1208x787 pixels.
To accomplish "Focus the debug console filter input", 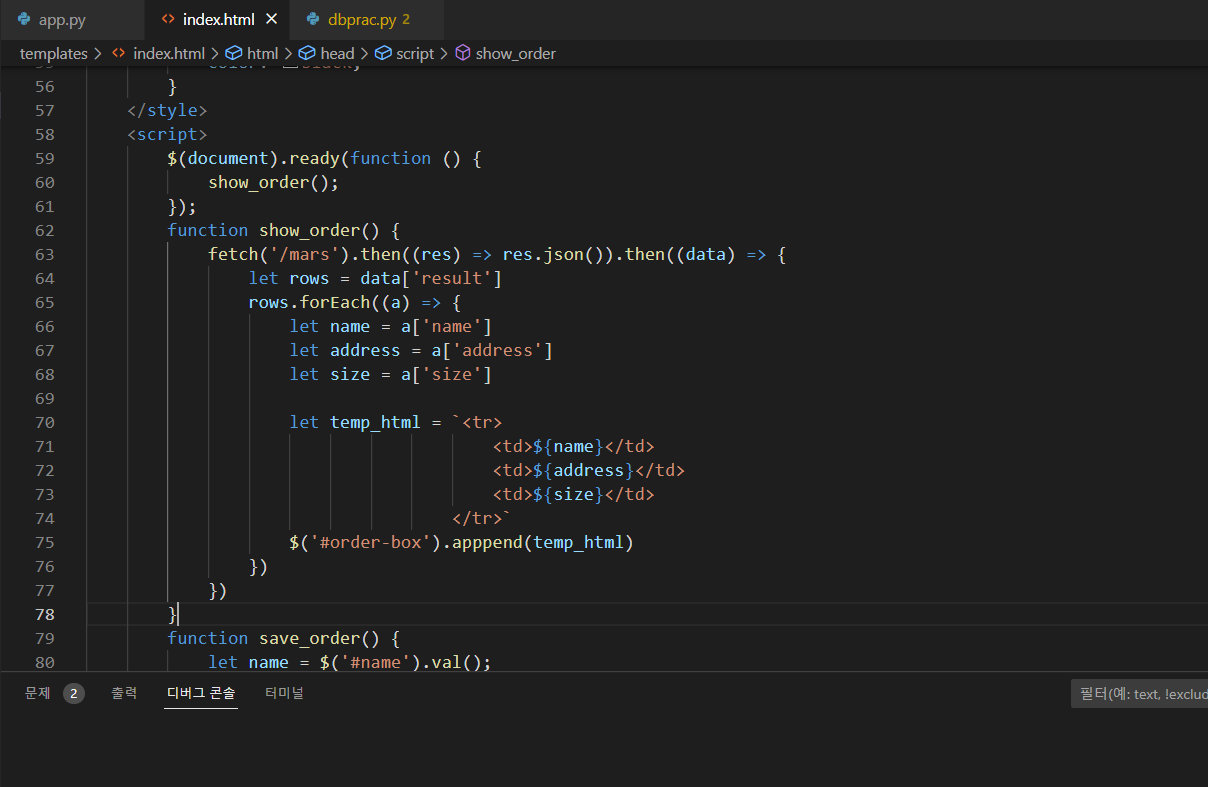I will click(x=1139, y=694).
